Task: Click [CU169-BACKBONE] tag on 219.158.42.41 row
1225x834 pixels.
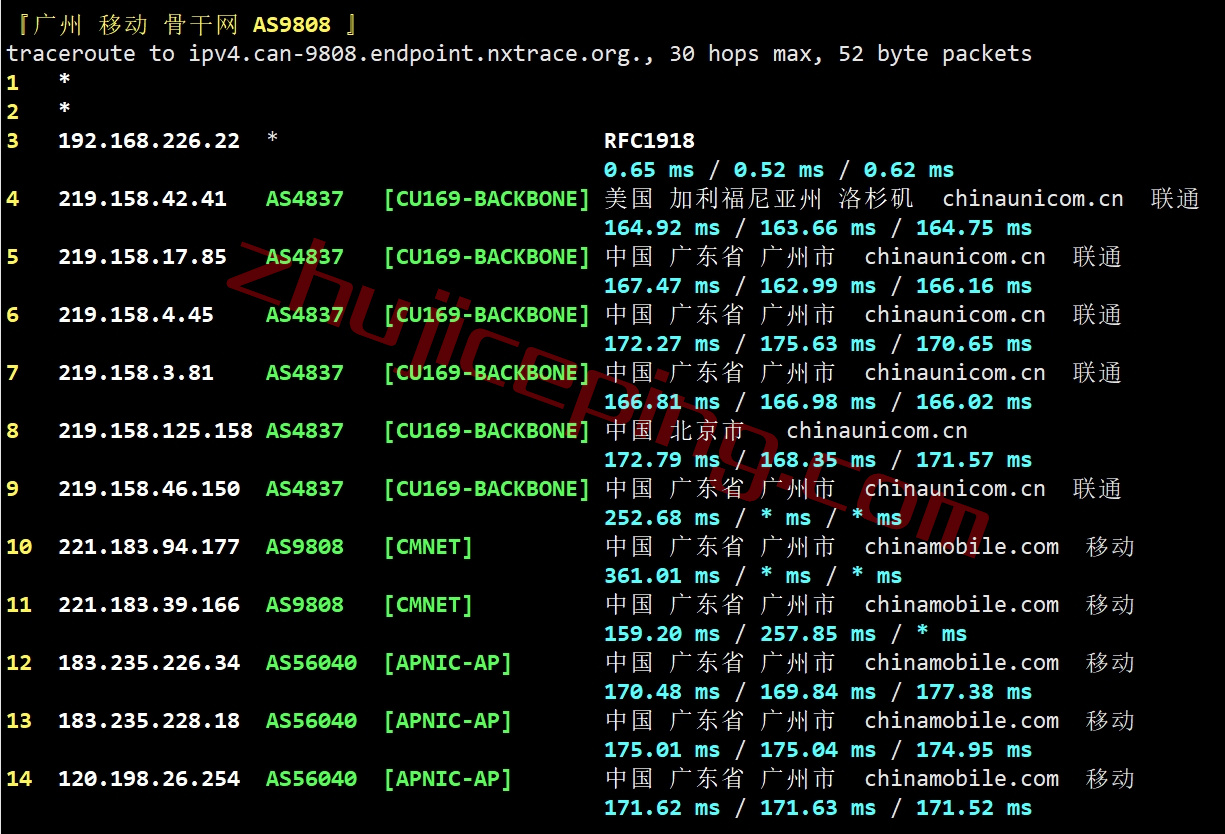Action: (x=487, y=199)
